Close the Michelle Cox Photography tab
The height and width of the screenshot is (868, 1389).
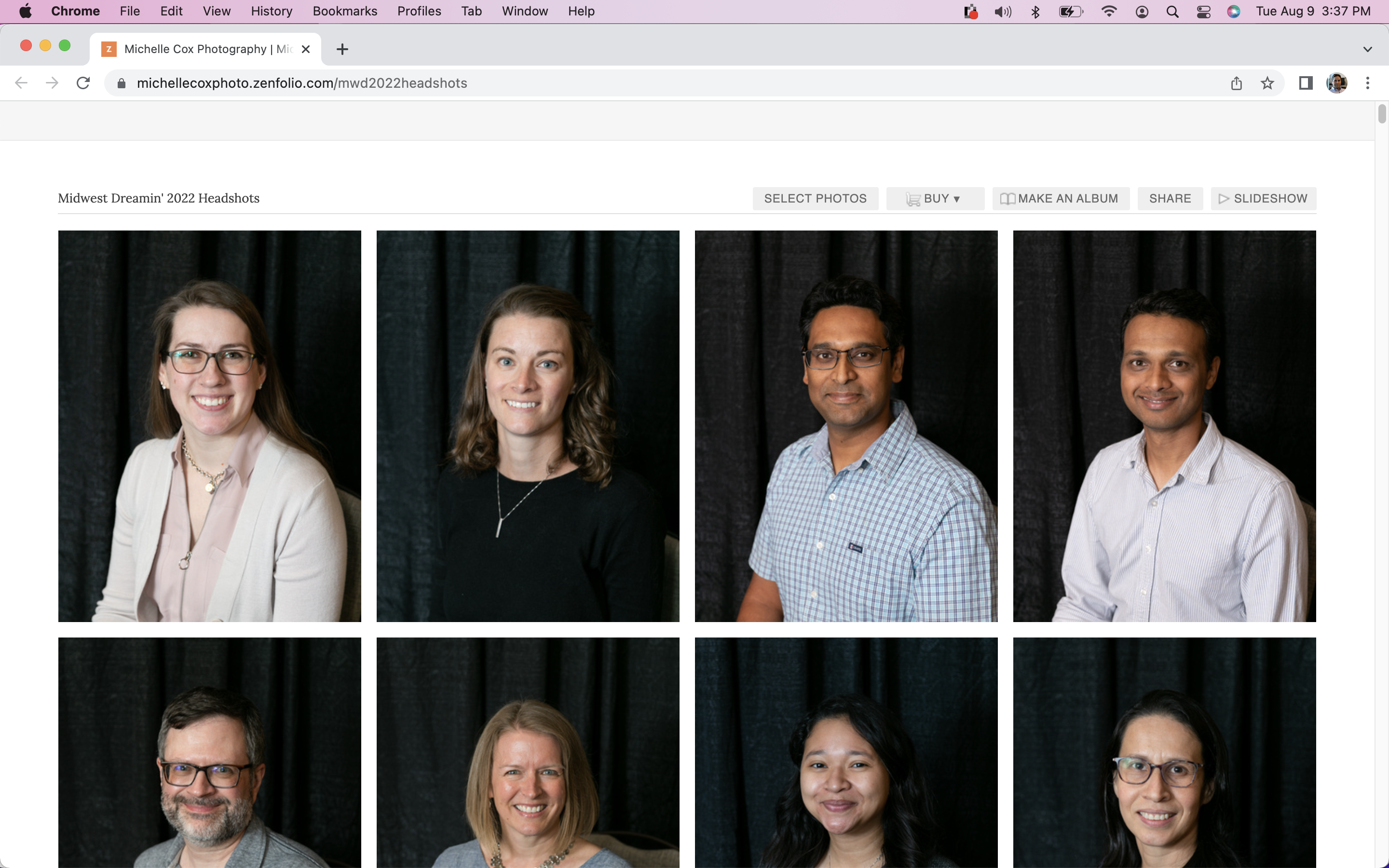(306, 49)
